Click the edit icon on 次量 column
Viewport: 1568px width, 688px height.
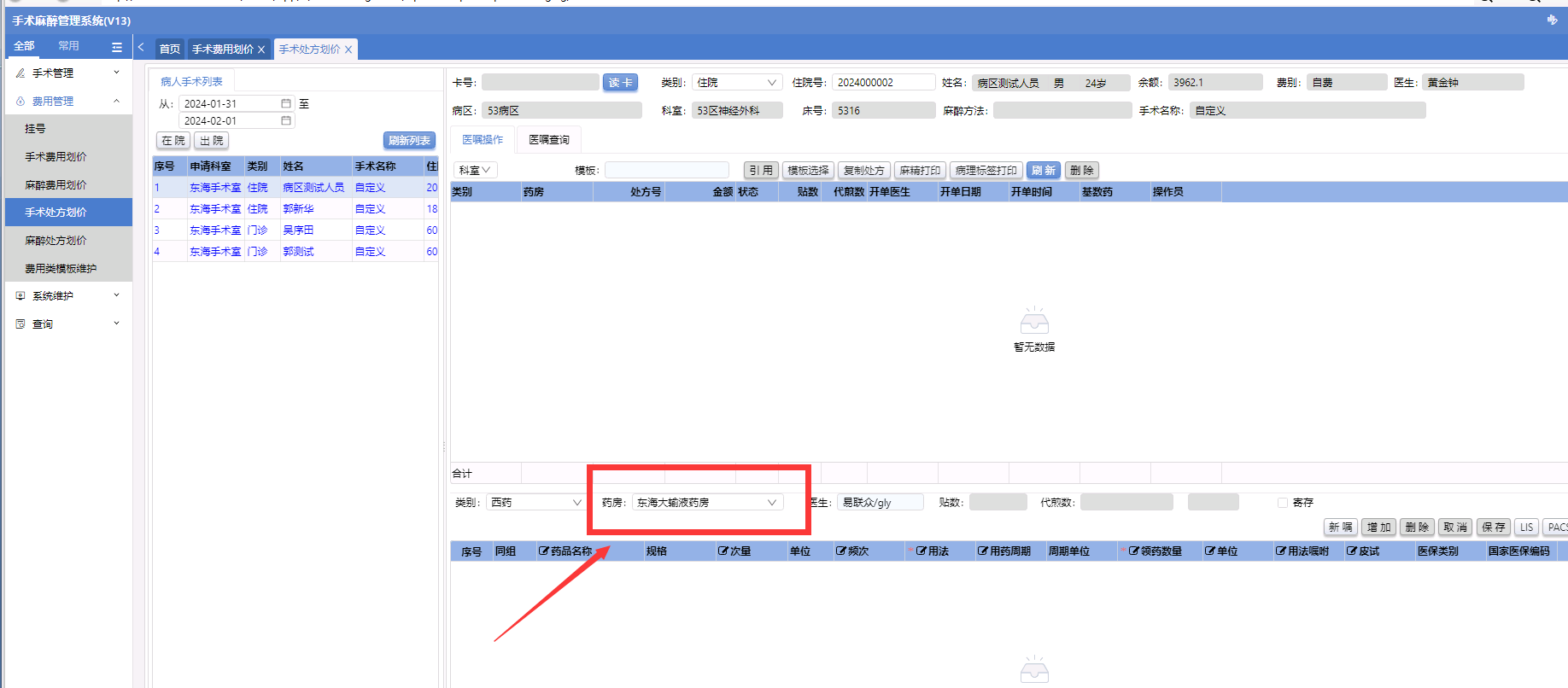[723, 551]
